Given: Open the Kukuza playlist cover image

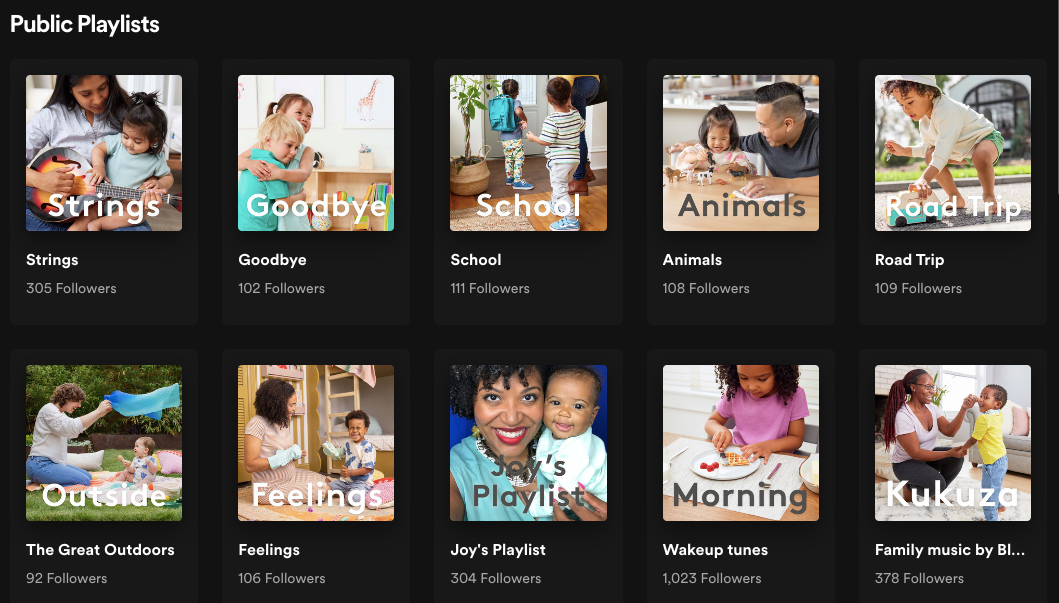Looking at the screenshot, I should pos(953,443).
